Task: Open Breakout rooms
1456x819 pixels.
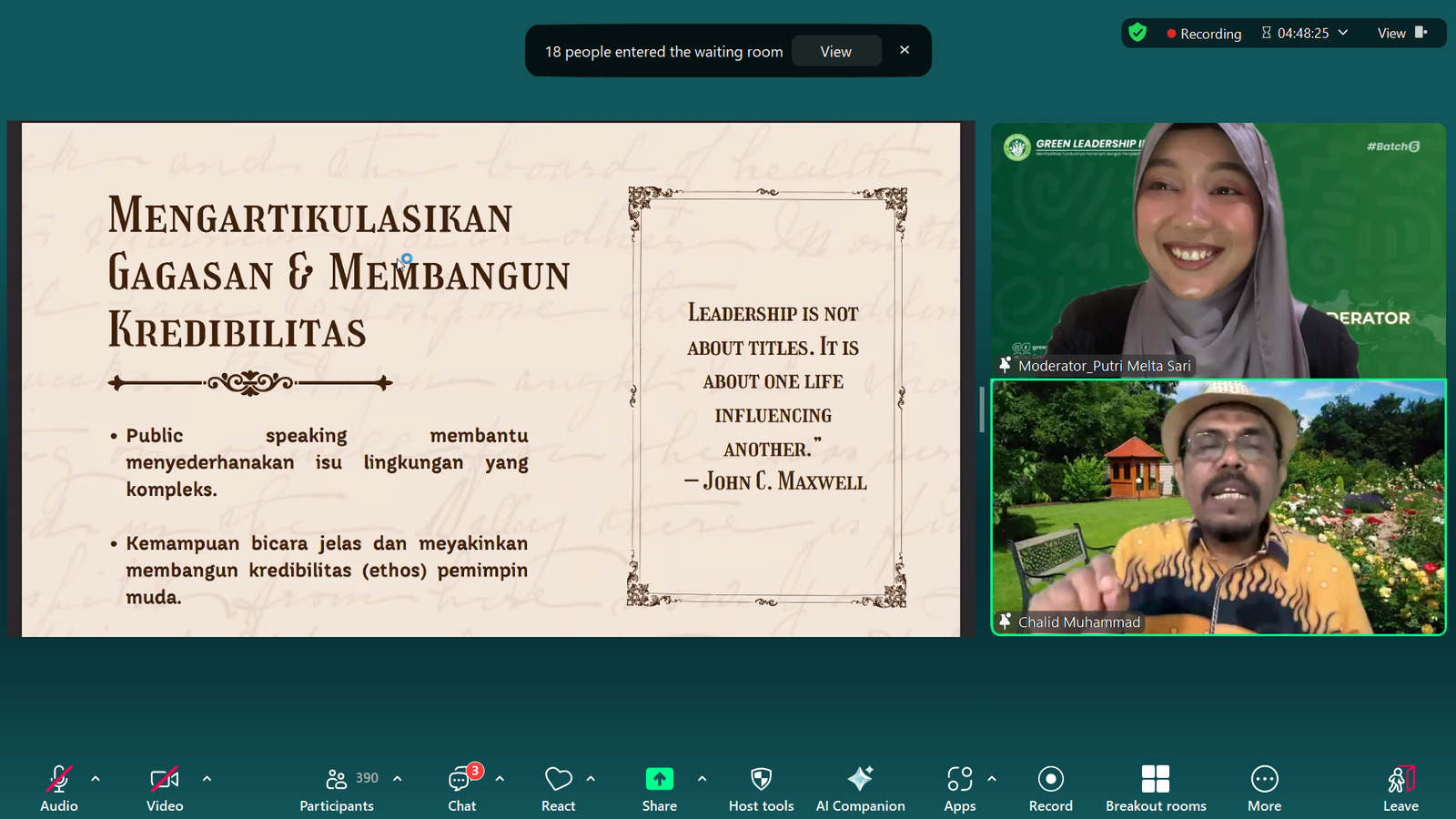Action: point(1156,780)
